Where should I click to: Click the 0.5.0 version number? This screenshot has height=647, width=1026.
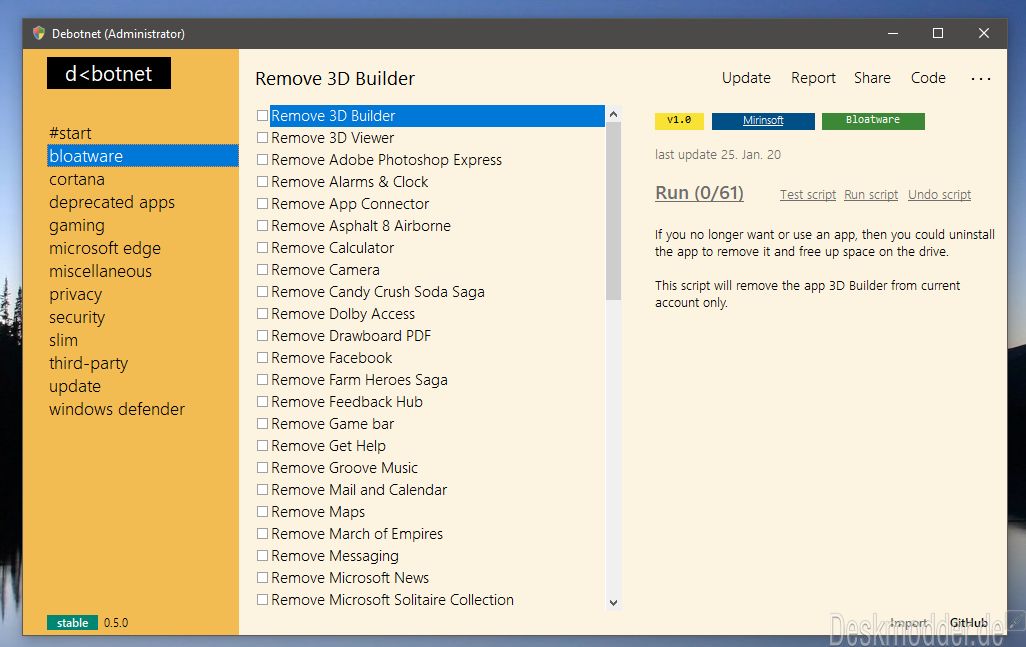pos(116,623)
